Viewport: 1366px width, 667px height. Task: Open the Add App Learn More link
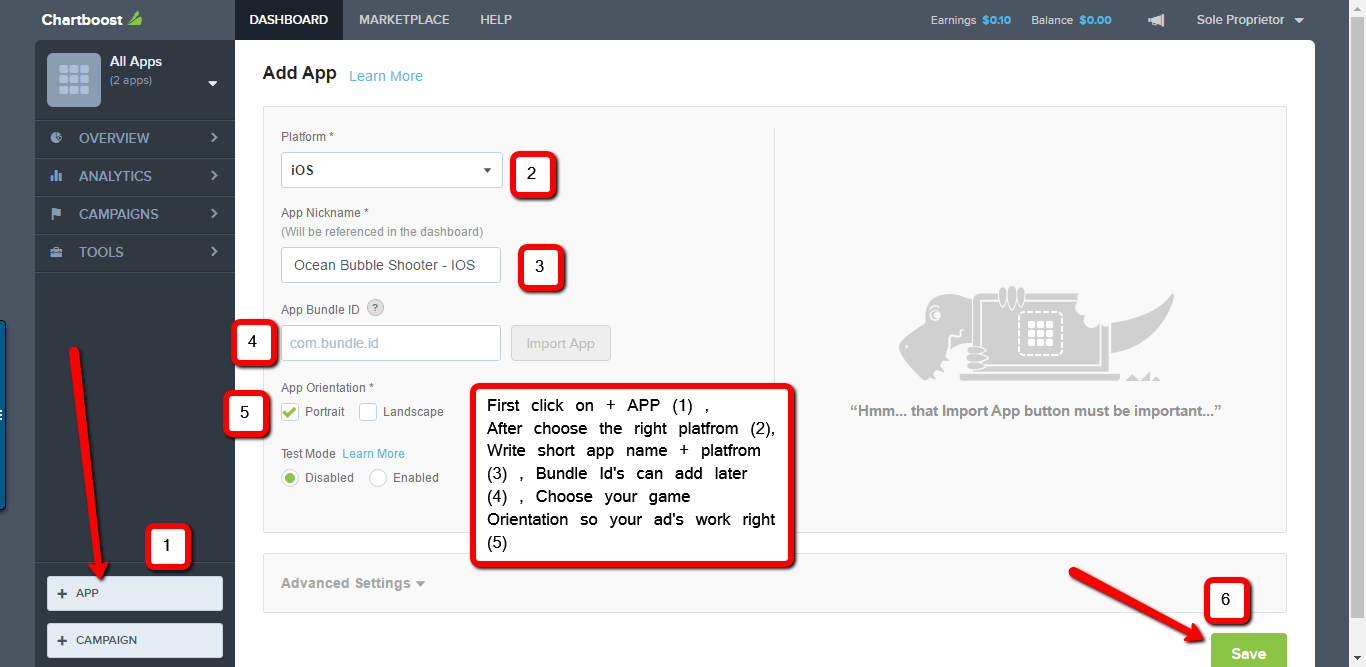[386, 76]
